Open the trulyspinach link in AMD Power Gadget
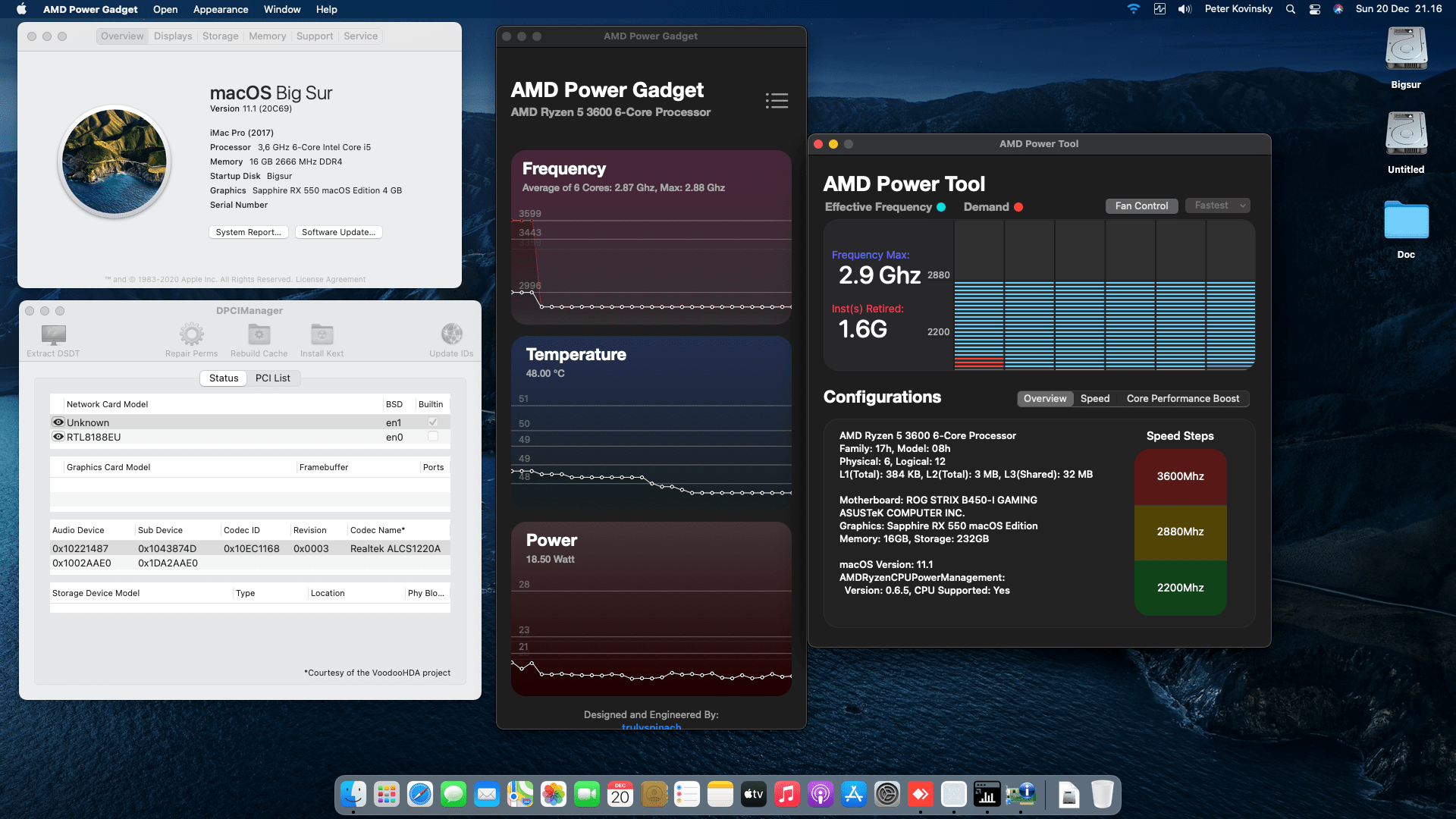This screenshot has width=1456, height=819. (x=651, y=726)
